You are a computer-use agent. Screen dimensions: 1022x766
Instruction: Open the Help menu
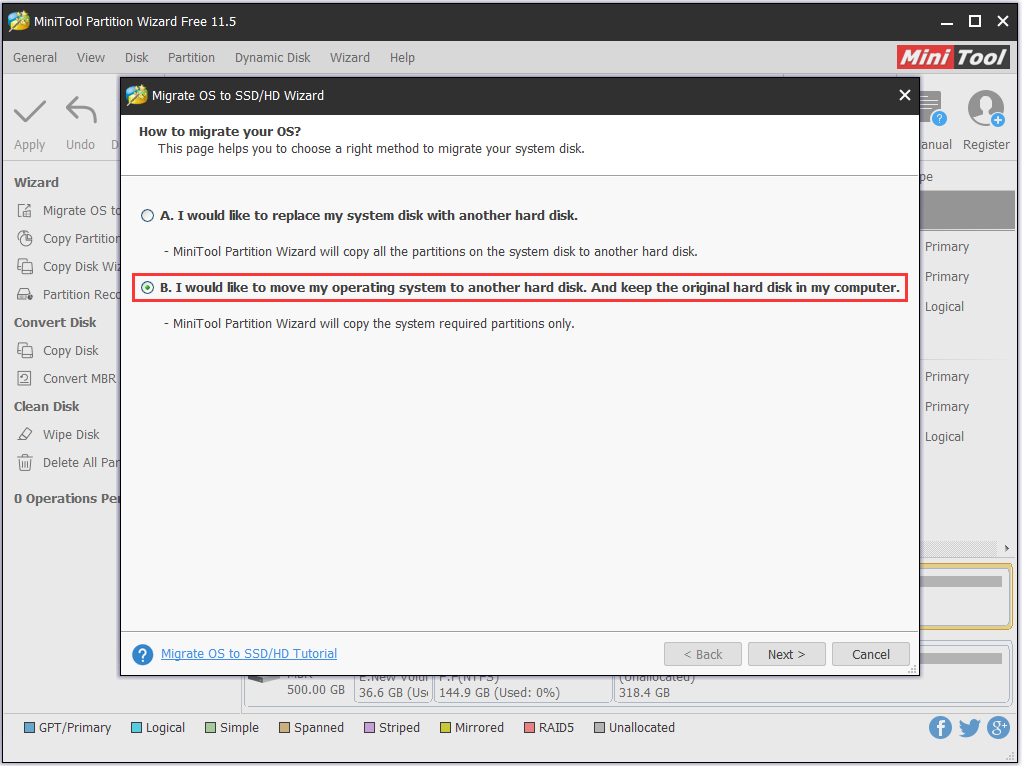402,57
